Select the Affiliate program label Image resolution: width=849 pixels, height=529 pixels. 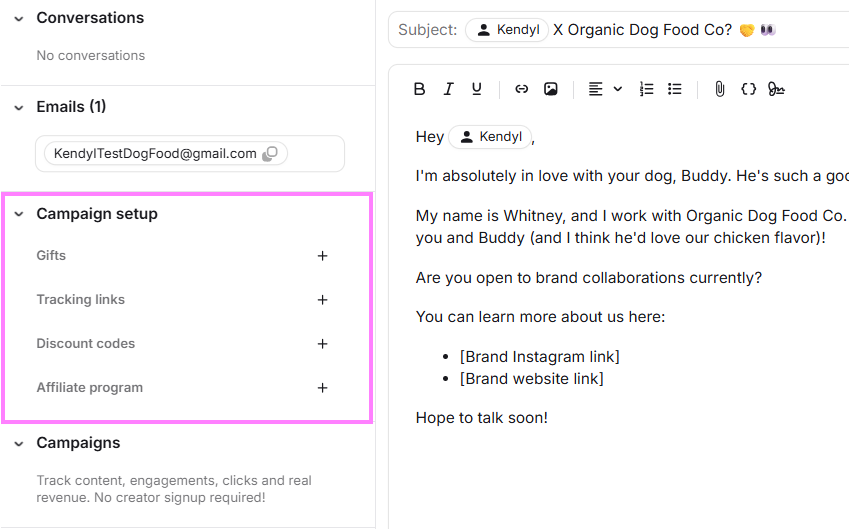[89, 388]
